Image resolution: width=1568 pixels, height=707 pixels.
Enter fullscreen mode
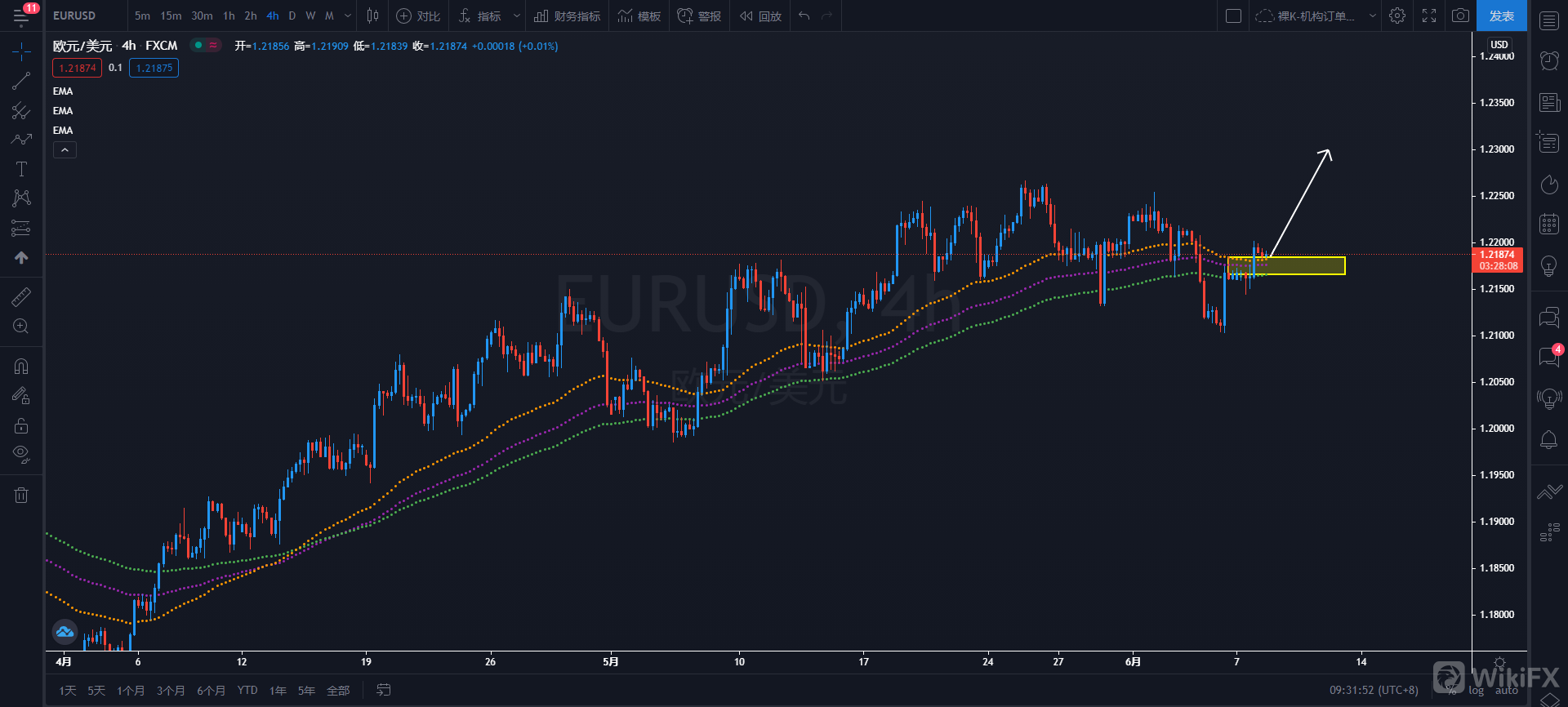click(x=1429, y=16)
